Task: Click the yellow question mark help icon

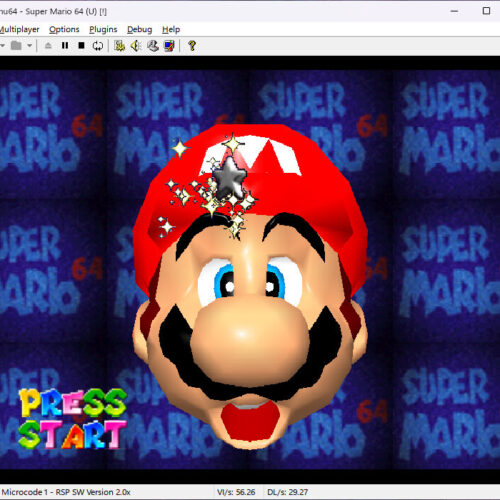Action: click(x=192, y=46)
